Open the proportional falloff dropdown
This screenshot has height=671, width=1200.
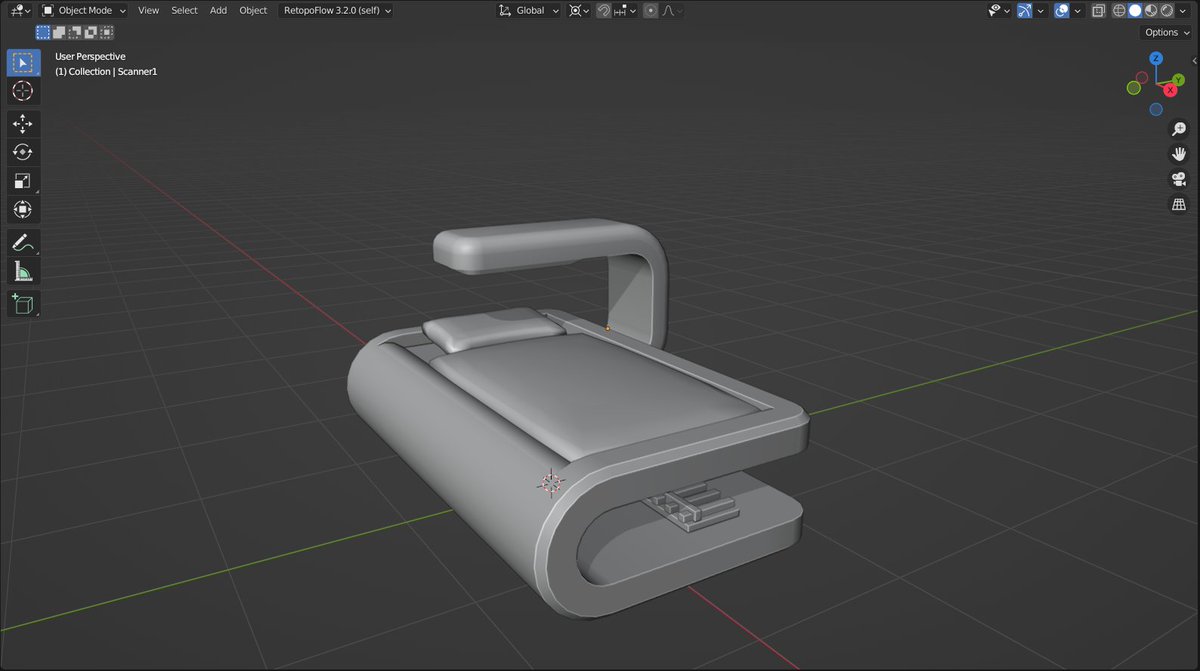click(673, 10)
